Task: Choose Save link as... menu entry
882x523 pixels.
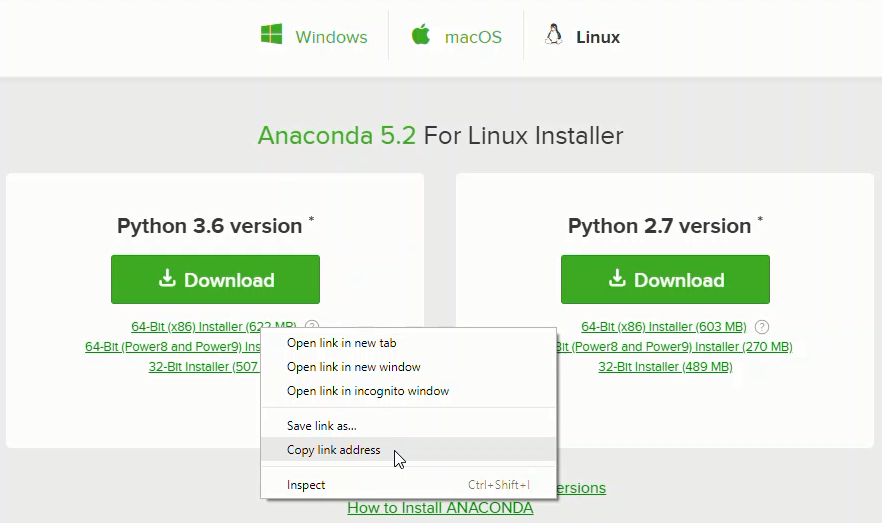Action: coord(408,426)
